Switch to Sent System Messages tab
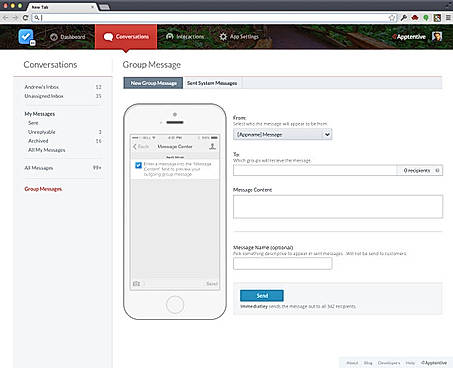The width and height of the screenshot is (453, 368). (212, 83)
